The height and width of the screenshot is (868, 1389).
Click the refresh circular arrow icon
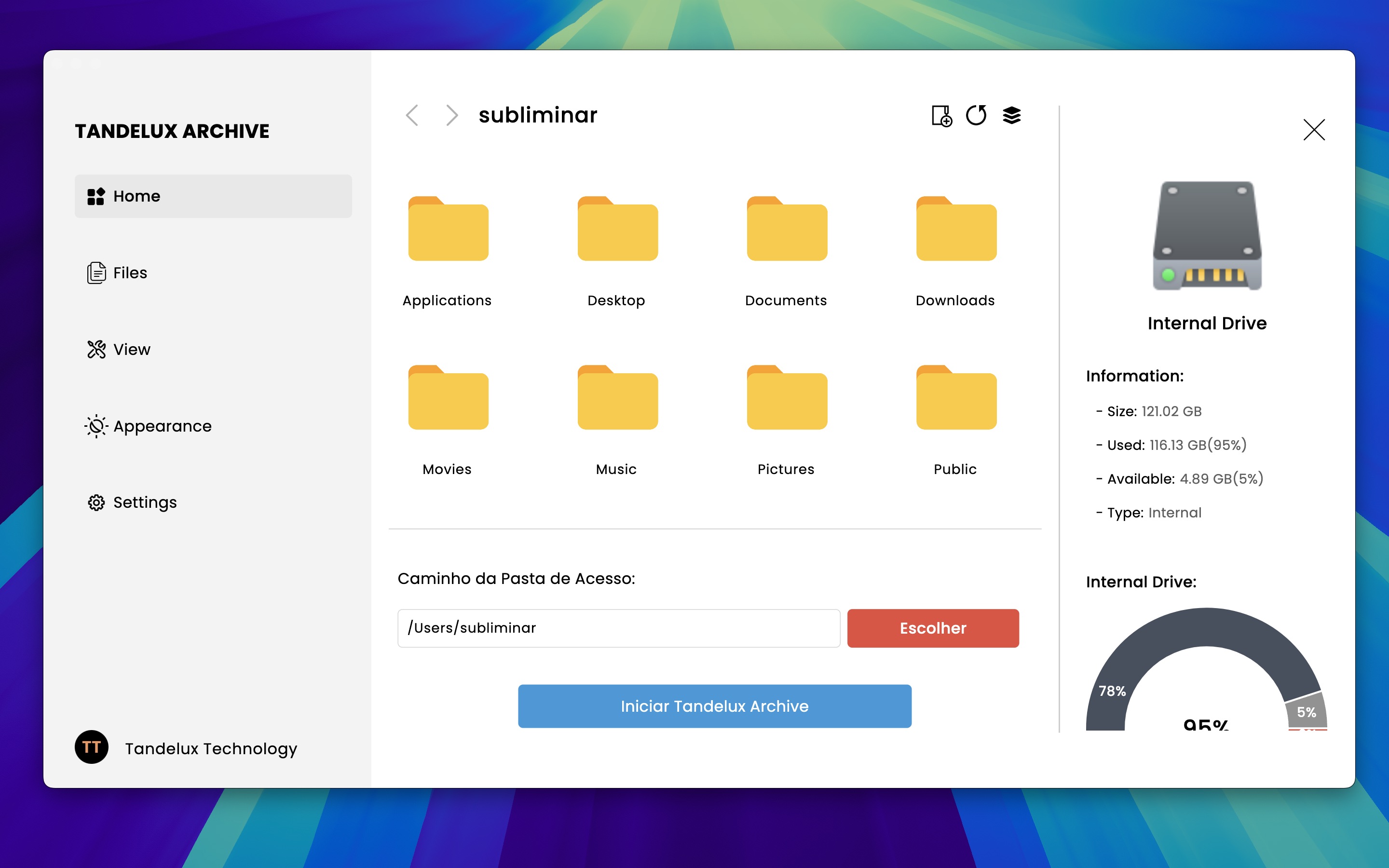tap(976, 115)
